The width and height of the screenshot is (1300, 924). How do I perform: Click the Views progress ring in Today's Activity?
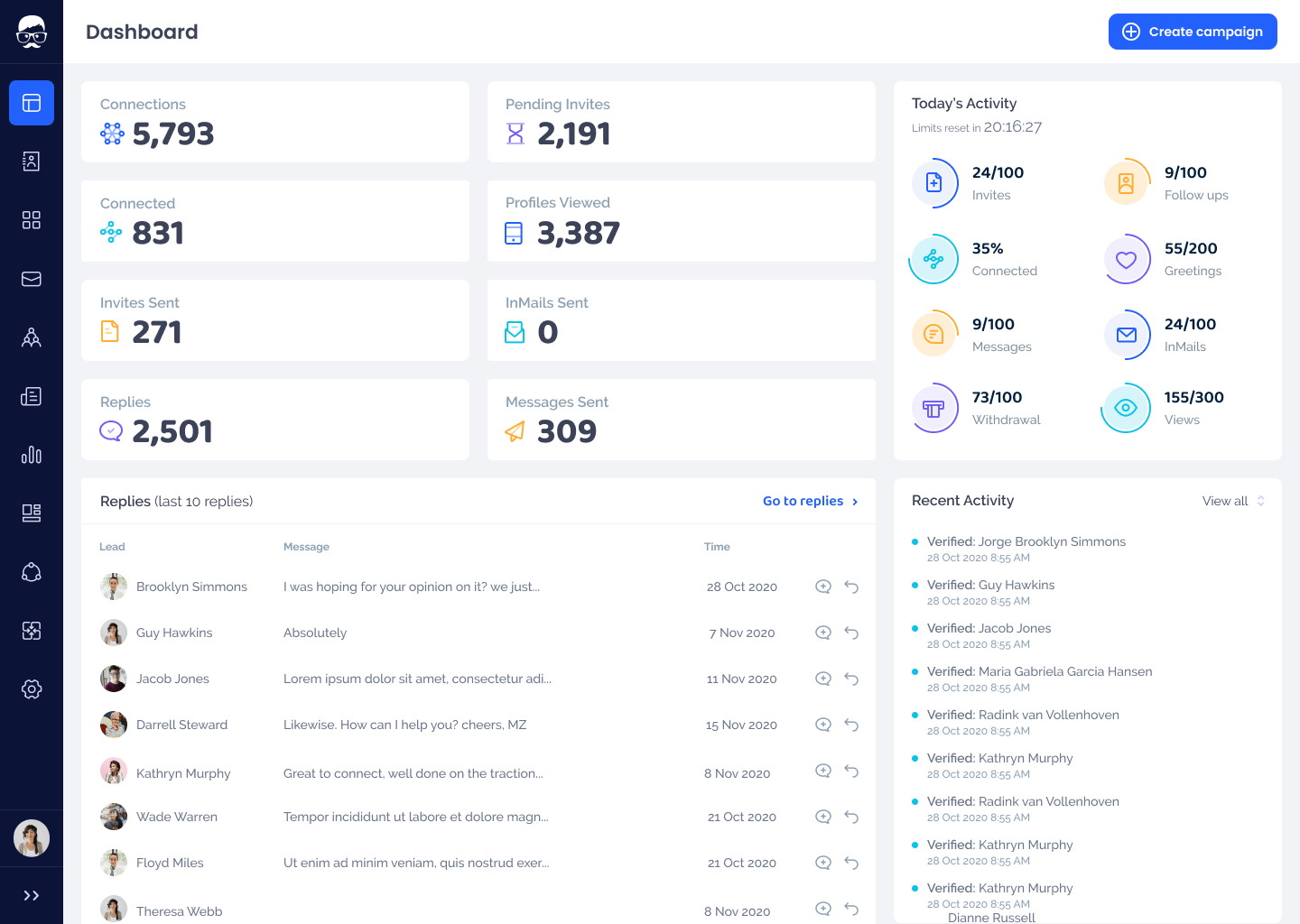coord(1126,407)
